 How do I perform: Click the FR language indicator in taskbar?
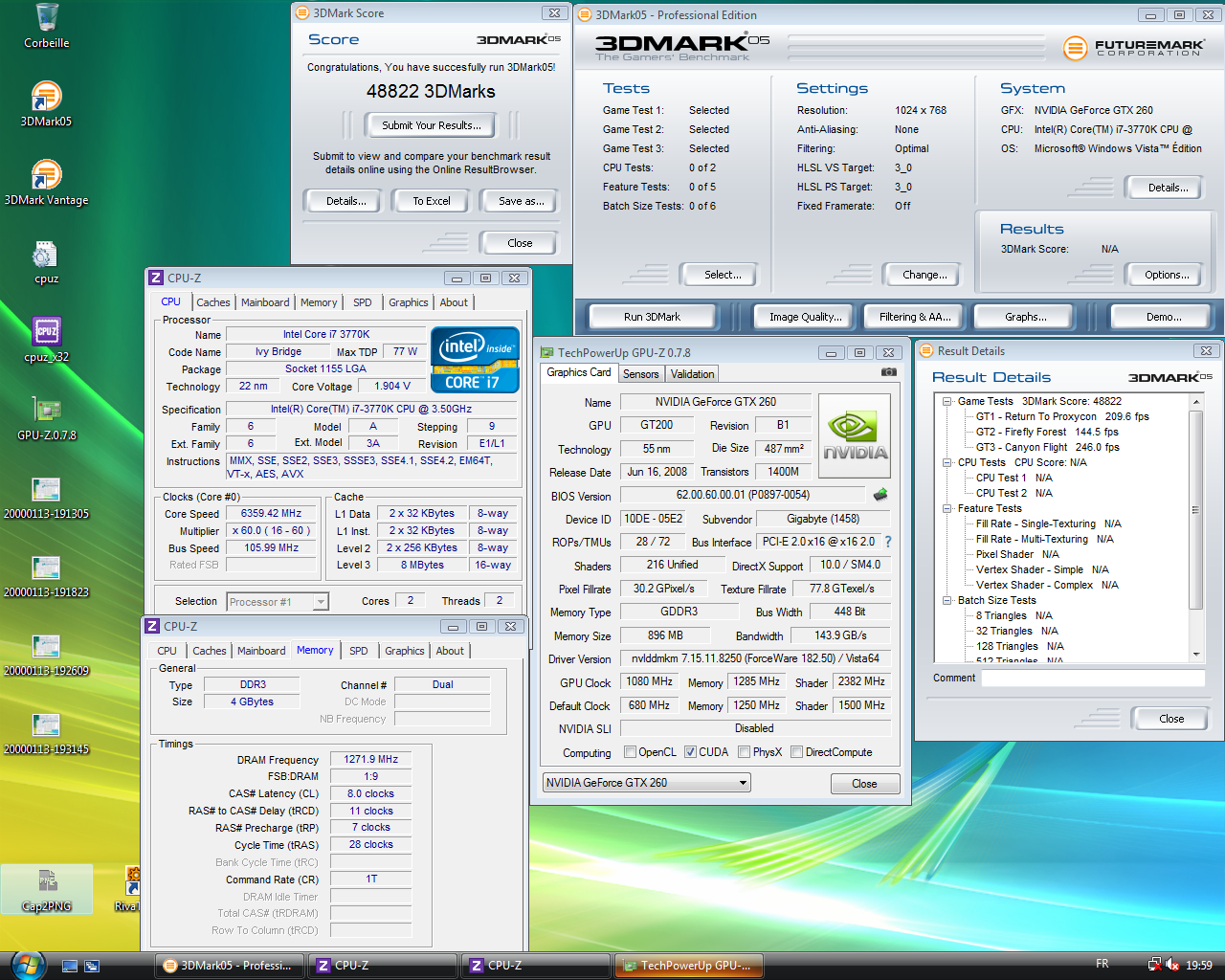click(1102, 964)
